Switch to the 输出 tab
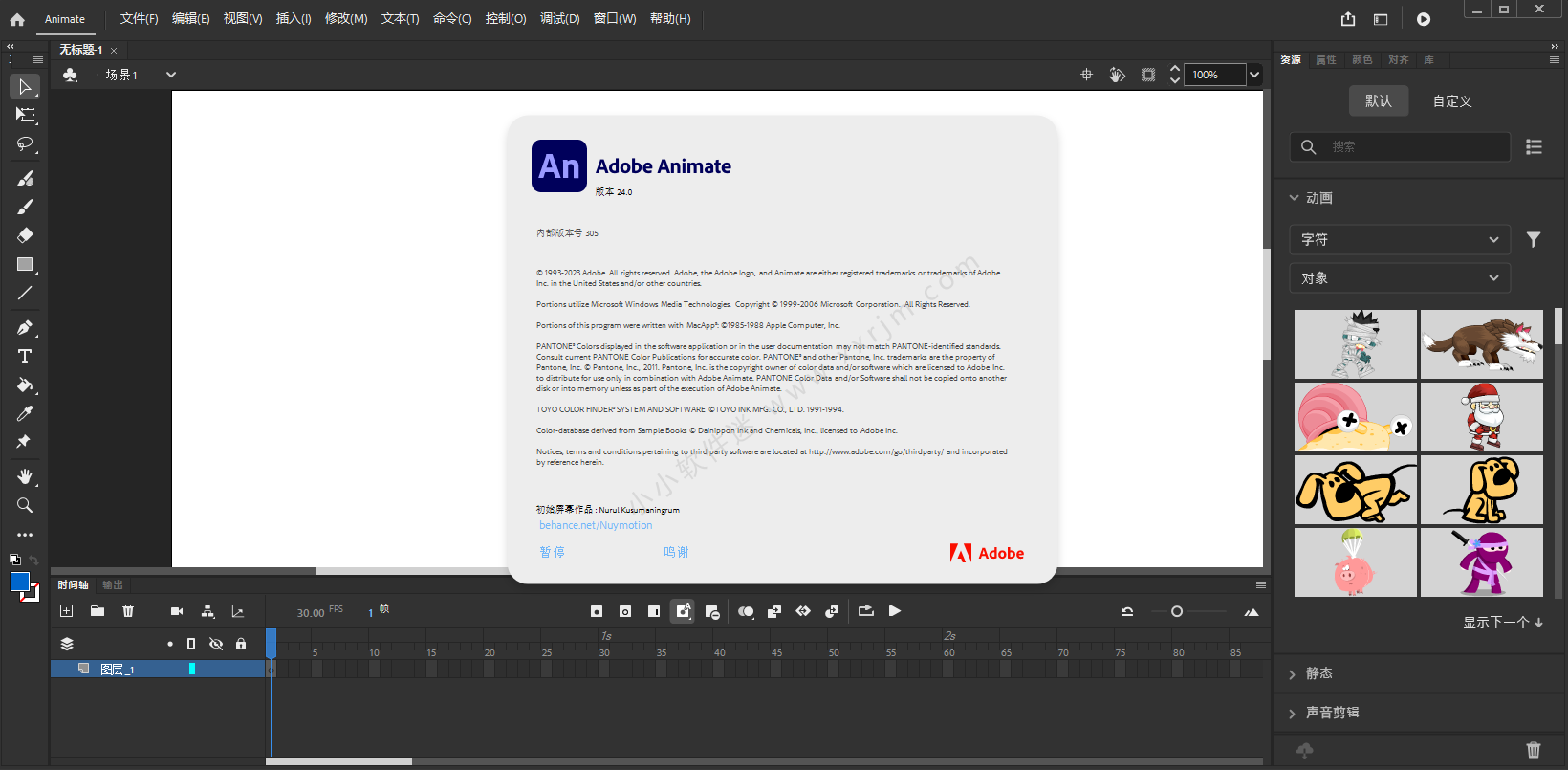Viewport: 1568px width, 770px height. (x=113, y=584)
